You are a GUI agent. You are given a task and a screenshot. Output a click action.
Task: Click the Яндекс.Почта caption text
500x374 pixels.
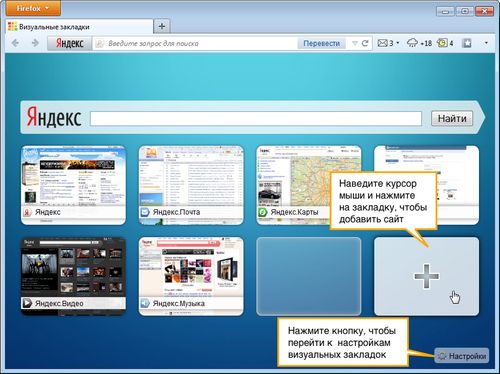(x=176, y=212)
